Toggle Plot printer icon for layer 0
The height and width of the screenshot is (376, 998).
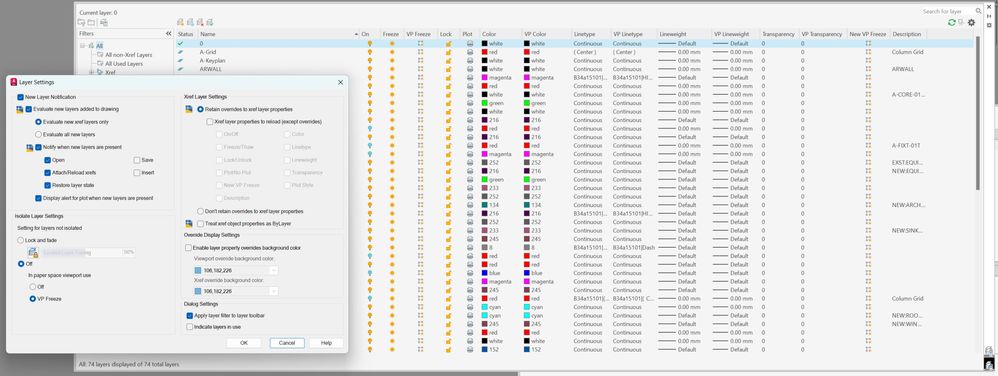470,43
